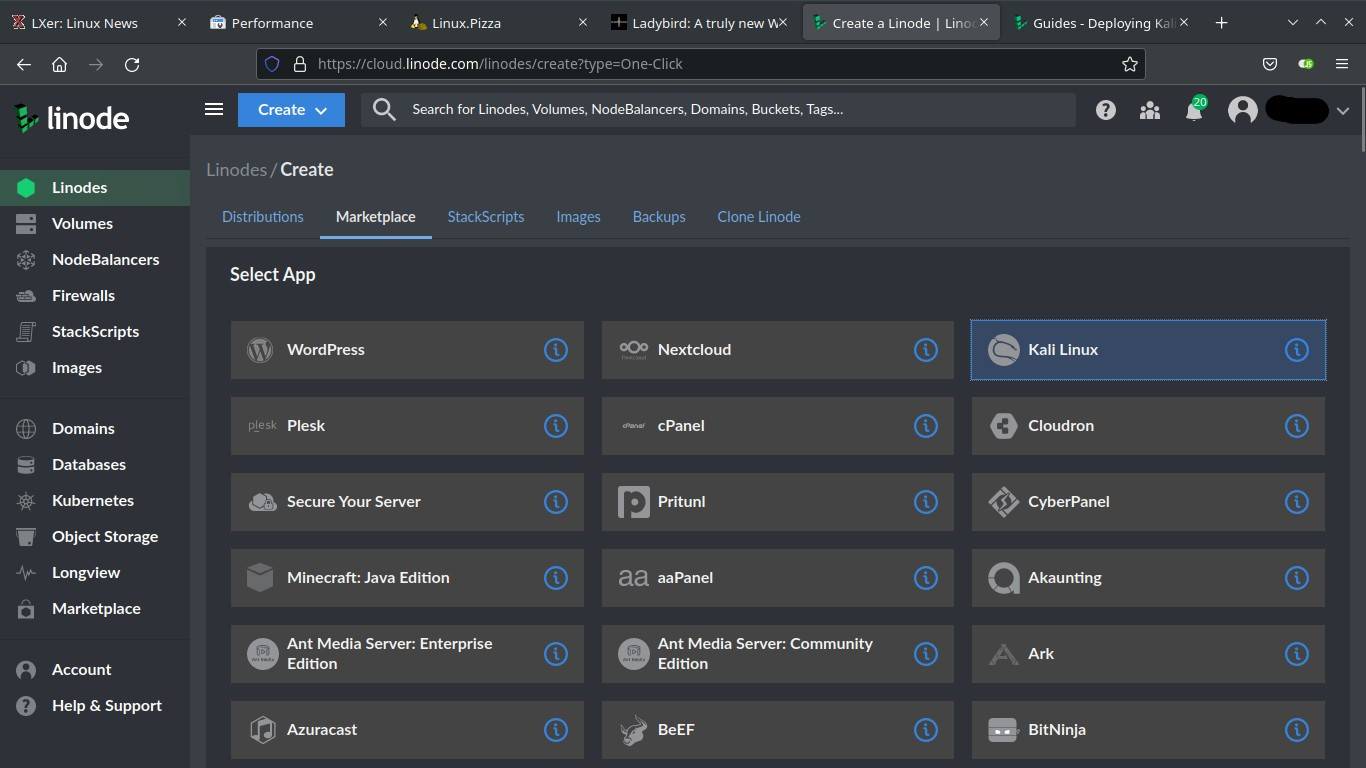Open the Clone Linode tab
Image resolution: width=1366 pixels, height=768 pixels.
[759, 217]
